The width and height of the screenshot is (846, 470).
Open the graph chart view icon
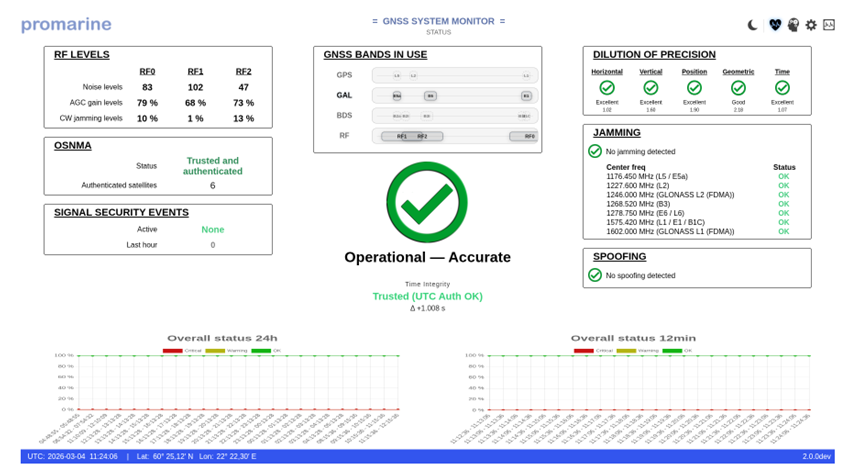click(x=829, y=25)
